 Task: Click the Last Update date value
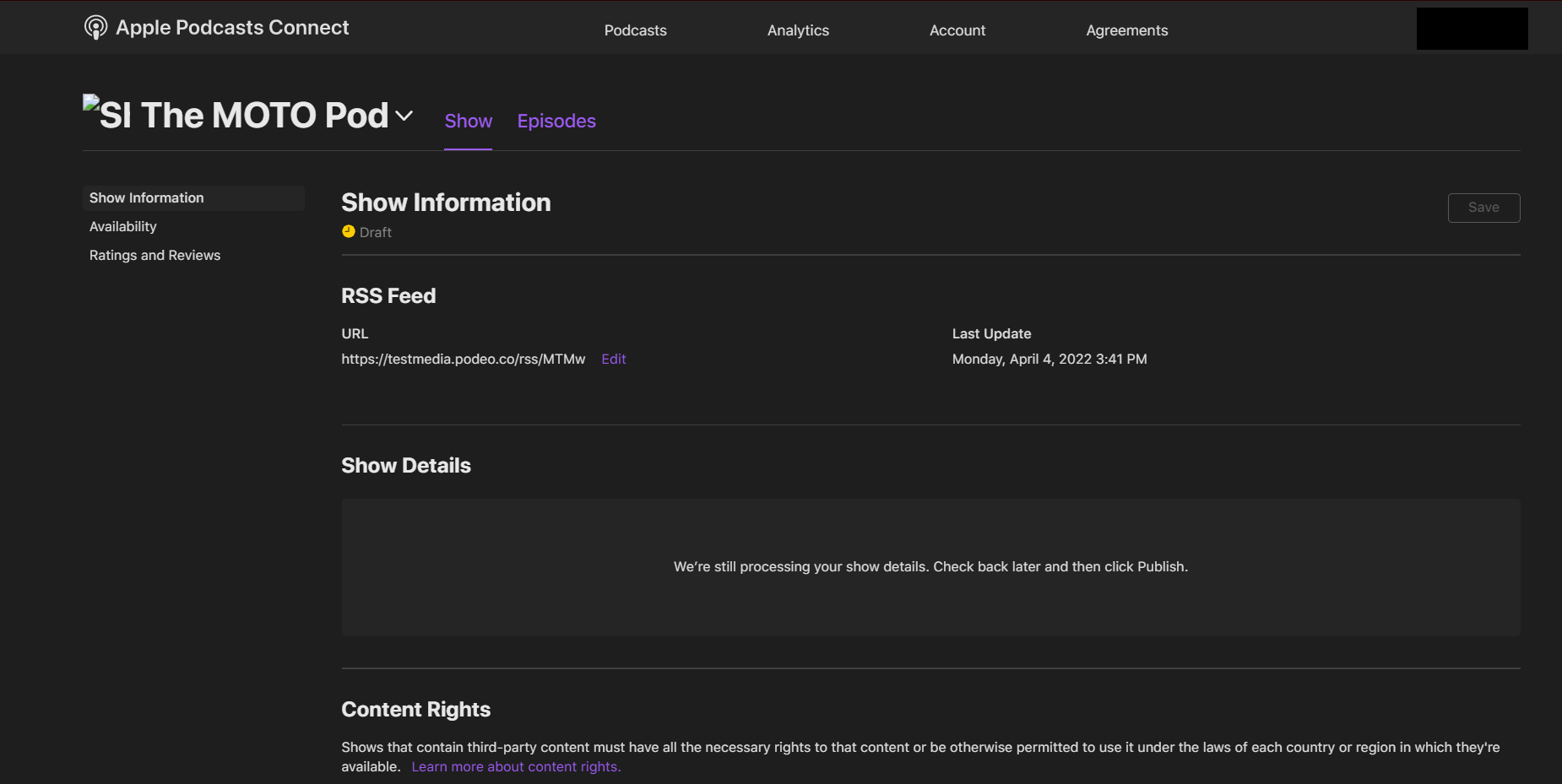coord(1049,359)
